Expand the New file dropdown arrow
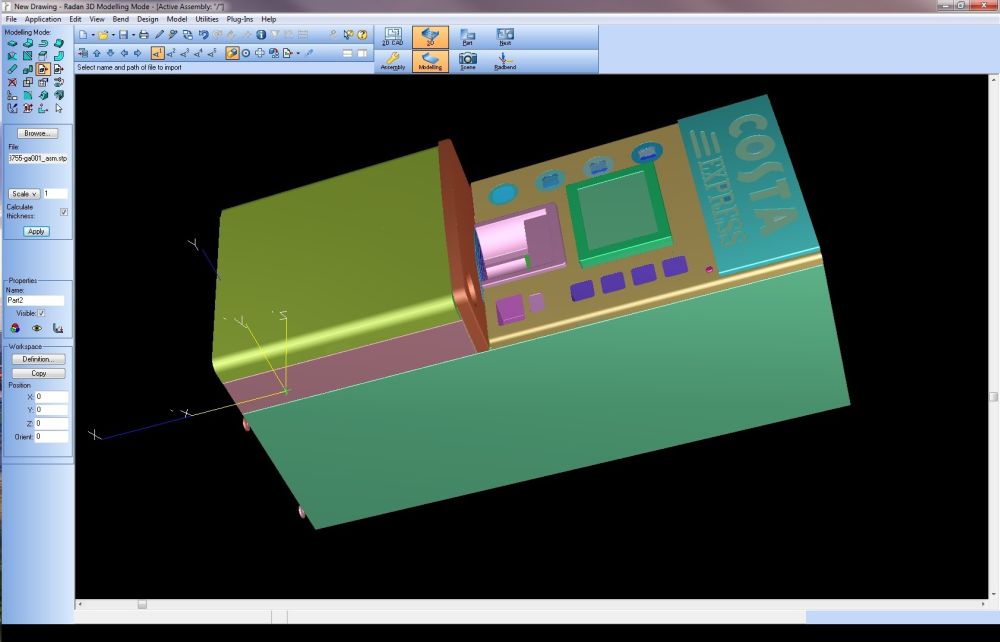Viewport: 1000px width, 642px height. coord(93,35)
